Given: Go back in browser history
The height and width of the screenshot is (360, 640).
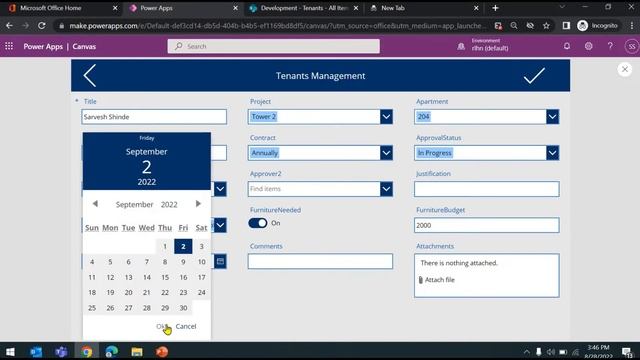Looking at the screenshot, I should tap(9, 25).
